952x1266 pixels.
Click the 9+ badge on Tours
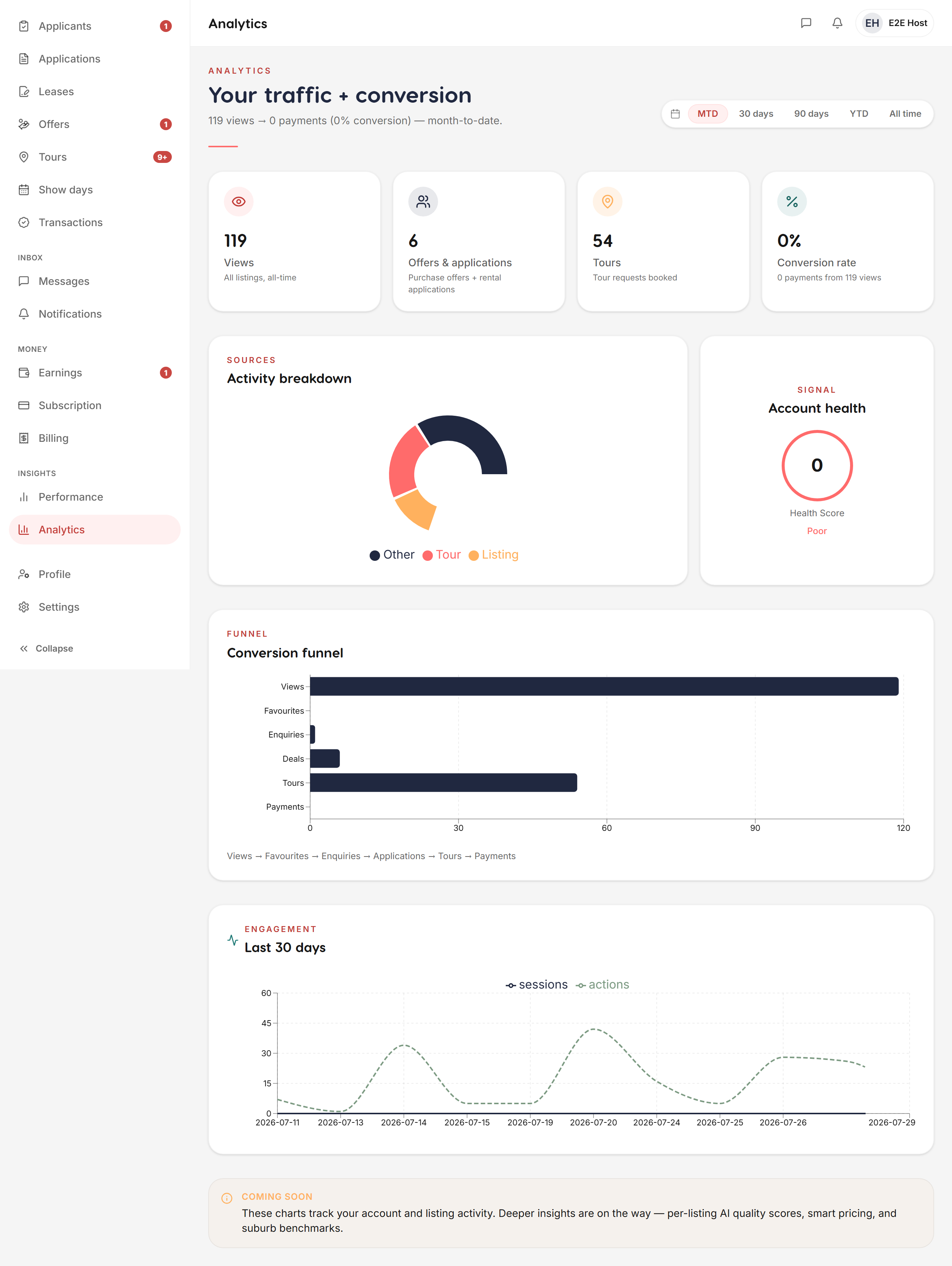point(163,157)
